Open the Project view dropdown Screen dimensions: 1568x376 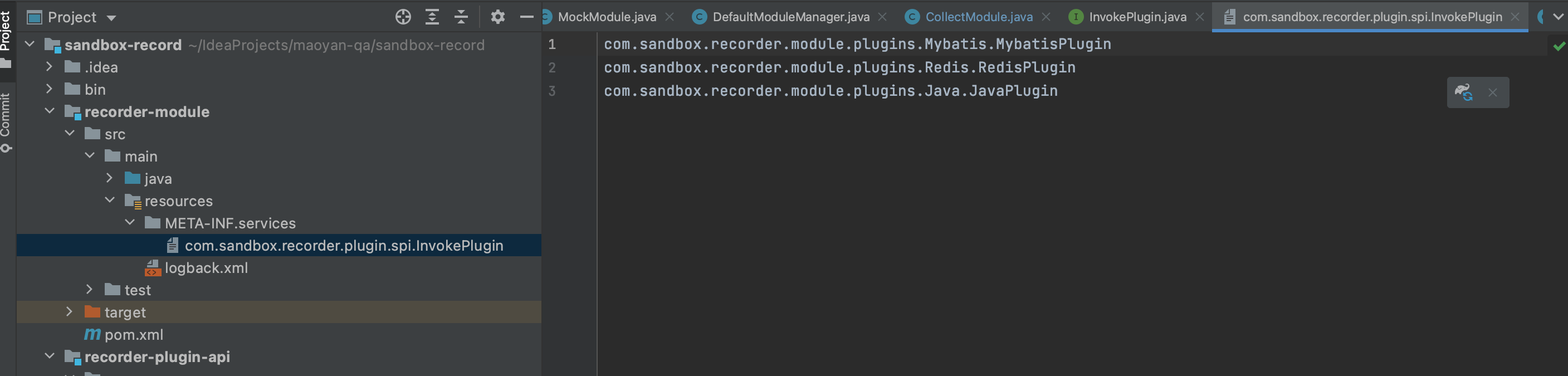[111, 18]
